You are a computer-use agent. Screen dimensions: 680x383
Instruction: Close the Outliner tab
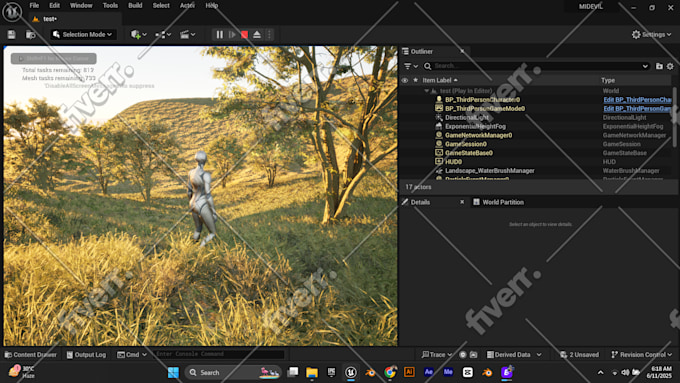point(462,51)
